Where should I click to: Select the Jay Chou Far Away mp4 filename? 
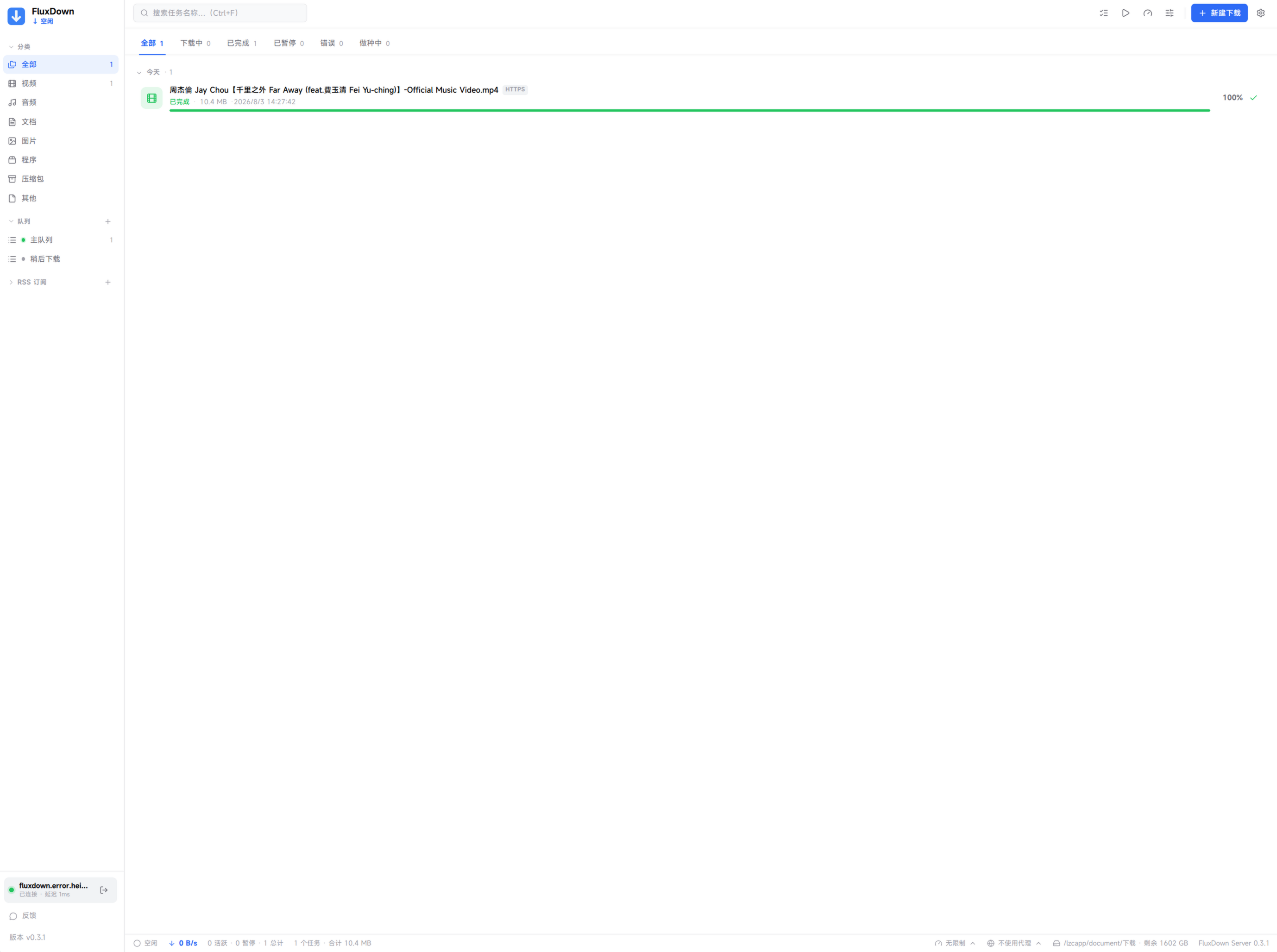click(x=333, y=90)
